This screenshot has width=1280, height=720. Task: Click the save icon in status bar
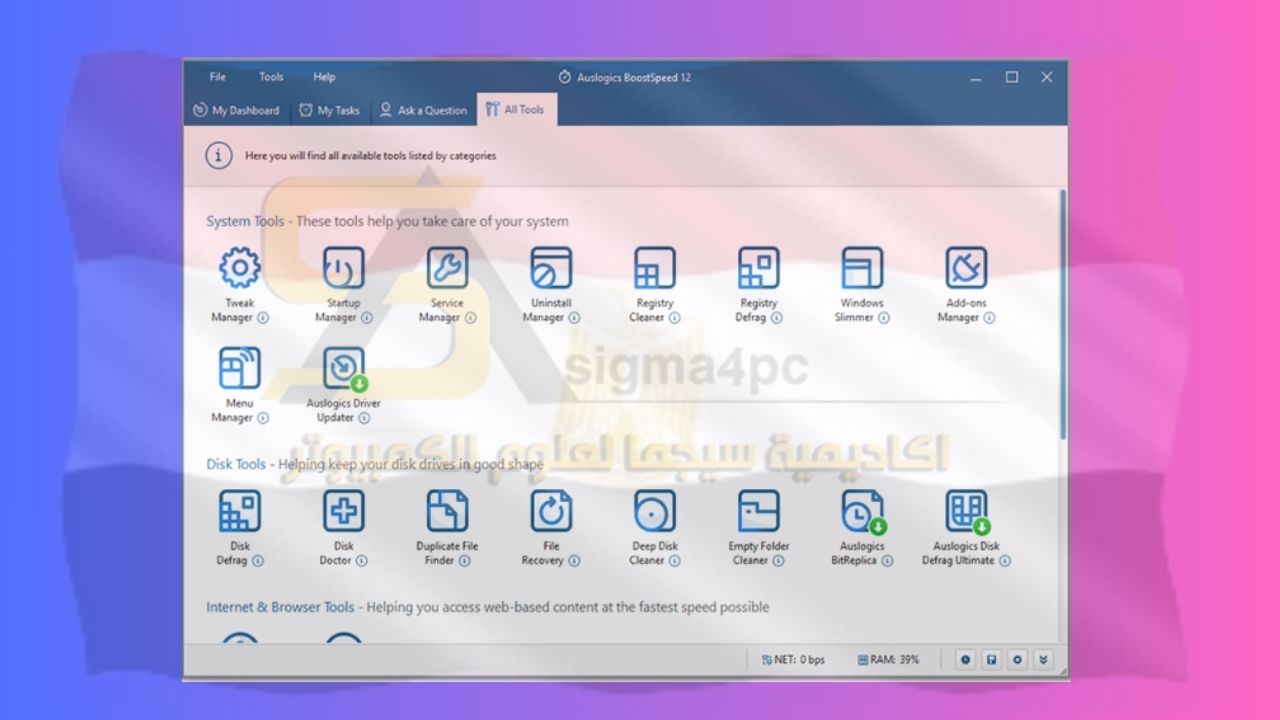[x=991, y=660]
